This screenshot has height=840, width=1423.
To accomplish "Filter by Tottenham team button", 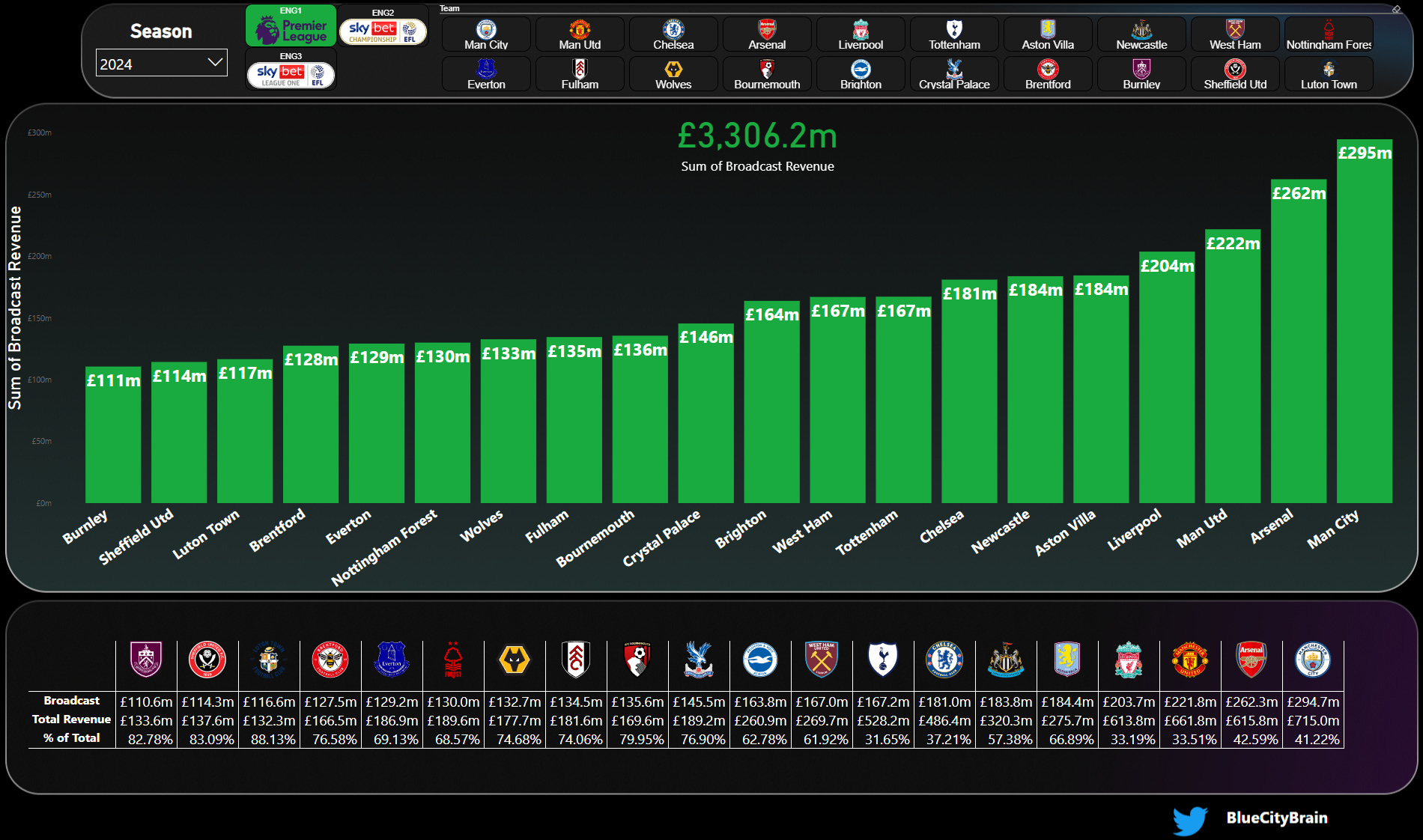I will pos(954,34).
